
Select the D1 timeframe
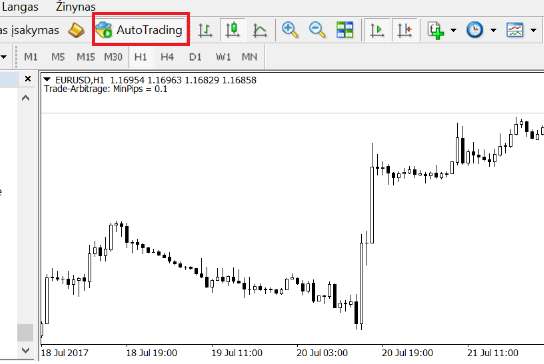[195, 57]
